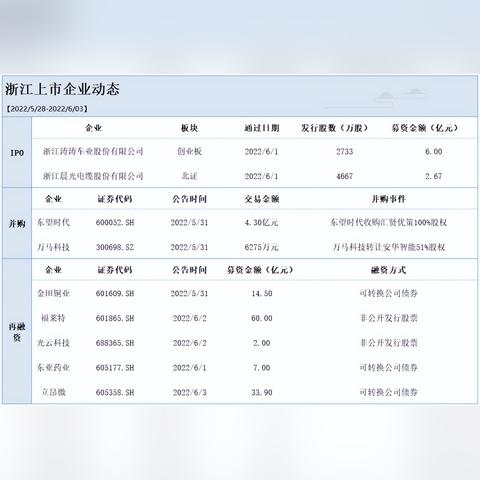Image resolution: width=480 pixels, height=480 pixels.
Task: Click the stock code 600052.SH
Action: [x=115, y=222]
